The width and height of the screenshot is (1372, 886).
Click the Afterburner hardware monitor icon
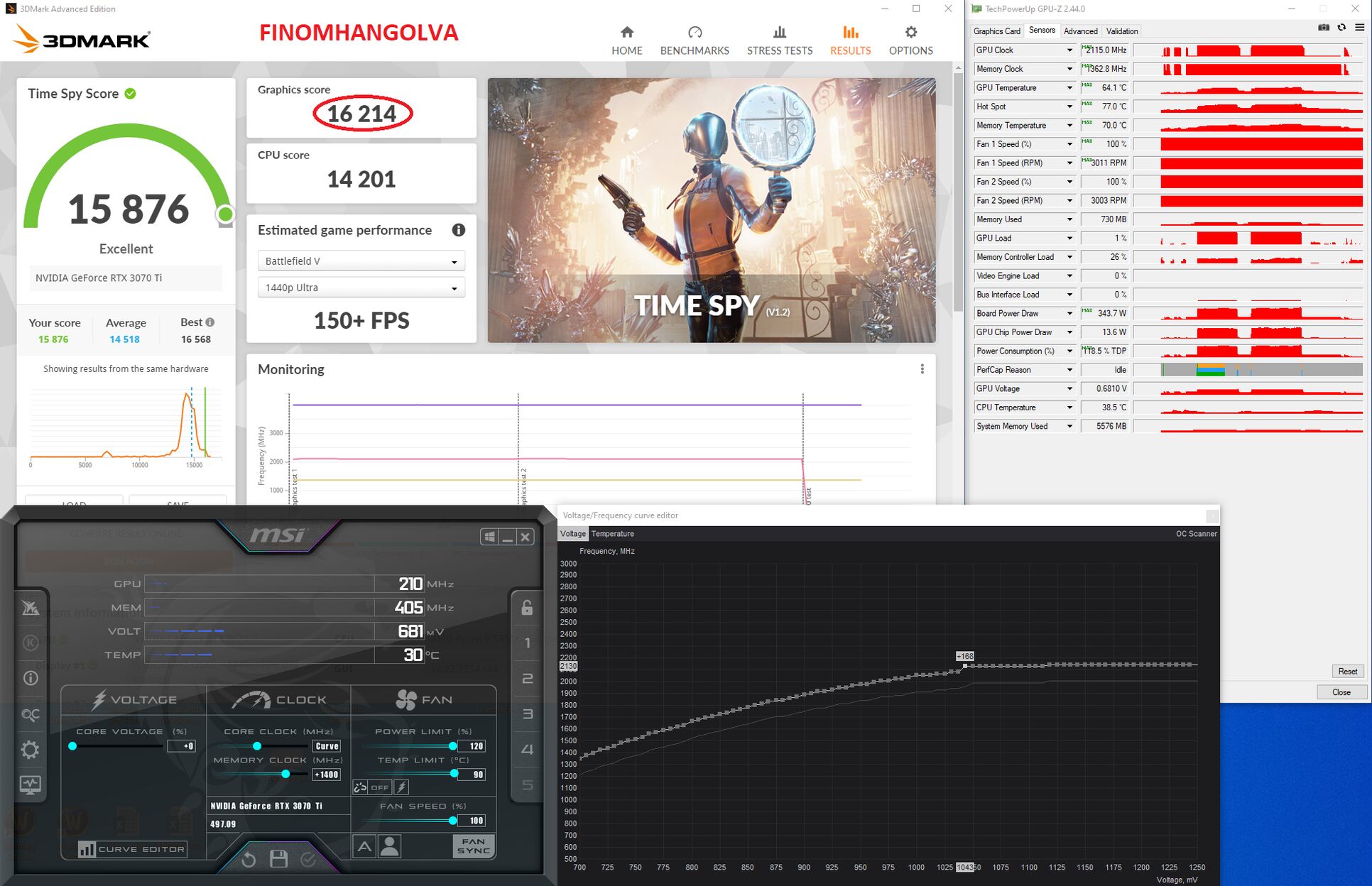(x=31, y=784)
